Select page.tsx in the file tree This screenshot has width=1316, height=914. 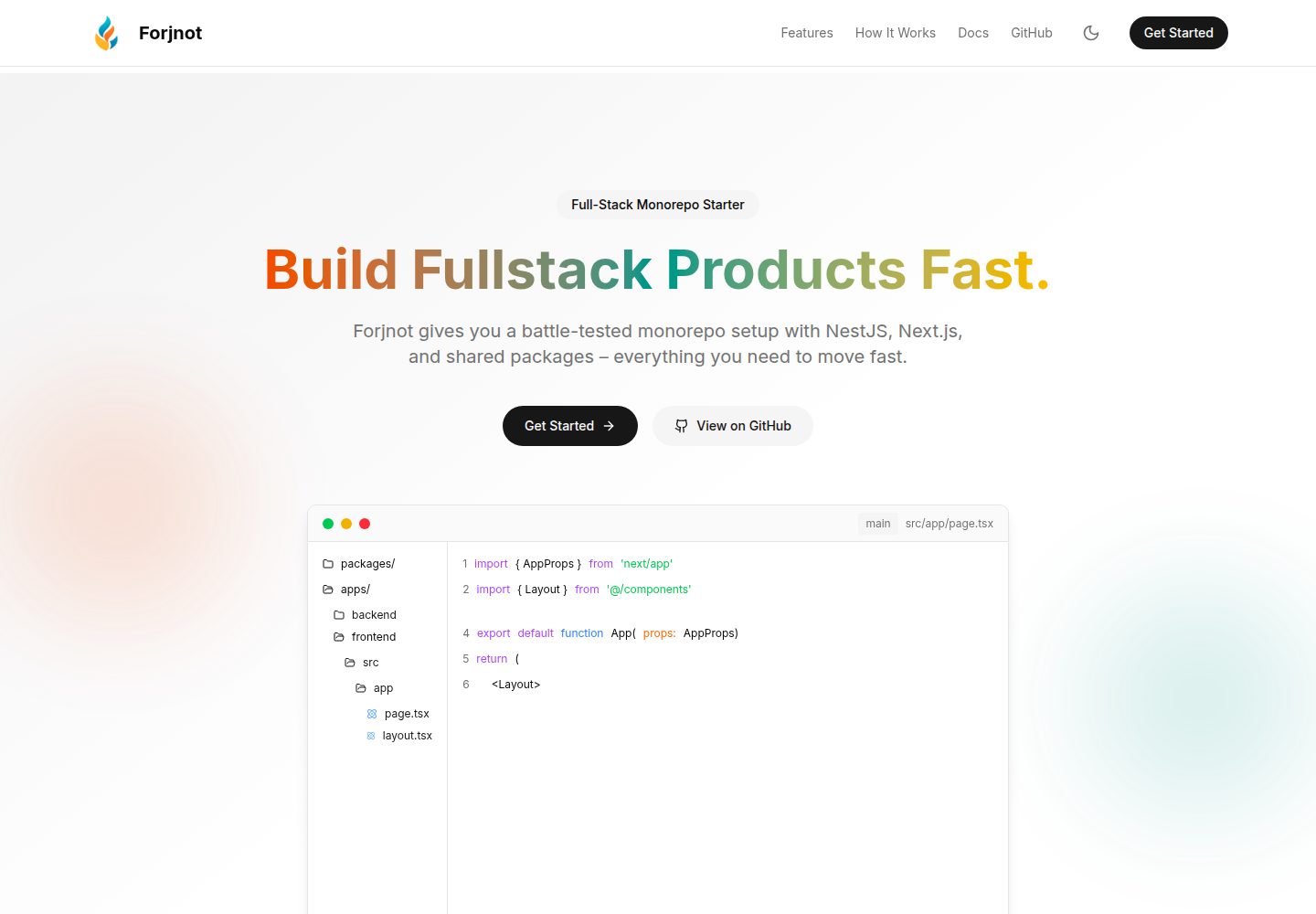(399, 714)
